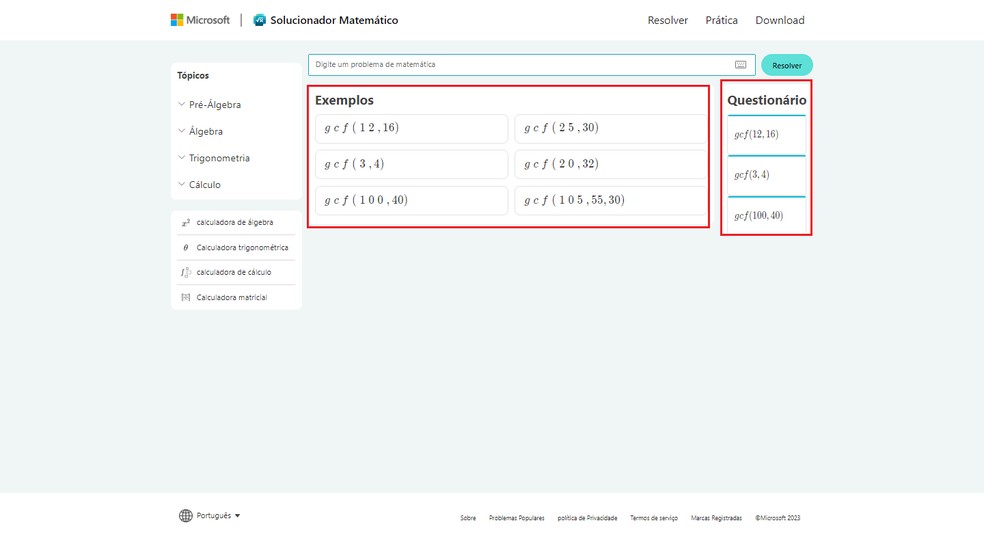Click the Tópicos heading
984x538 pixels.
(x=193, y=75)
